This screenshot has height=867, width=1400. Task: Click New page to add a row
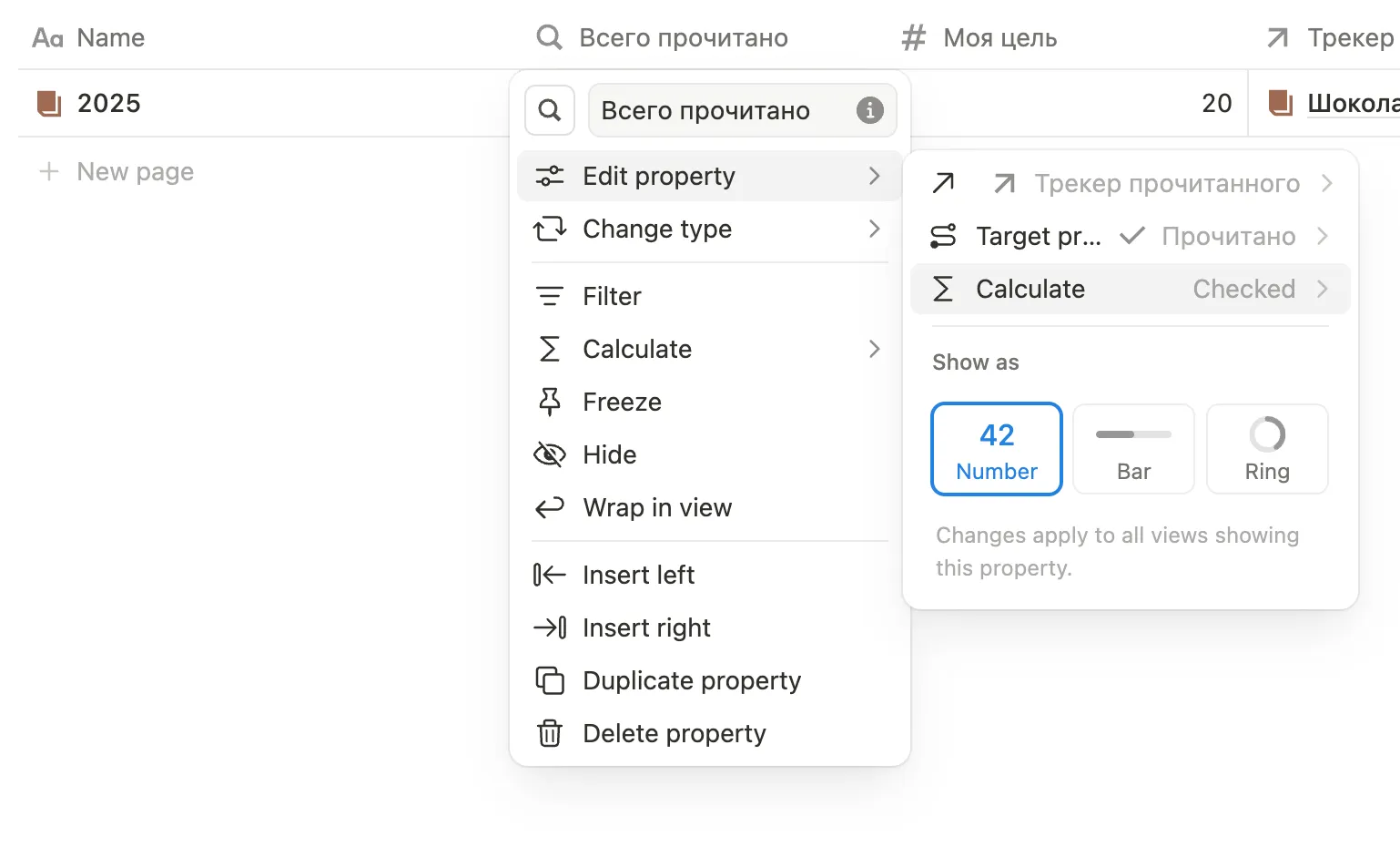[117, 171]
